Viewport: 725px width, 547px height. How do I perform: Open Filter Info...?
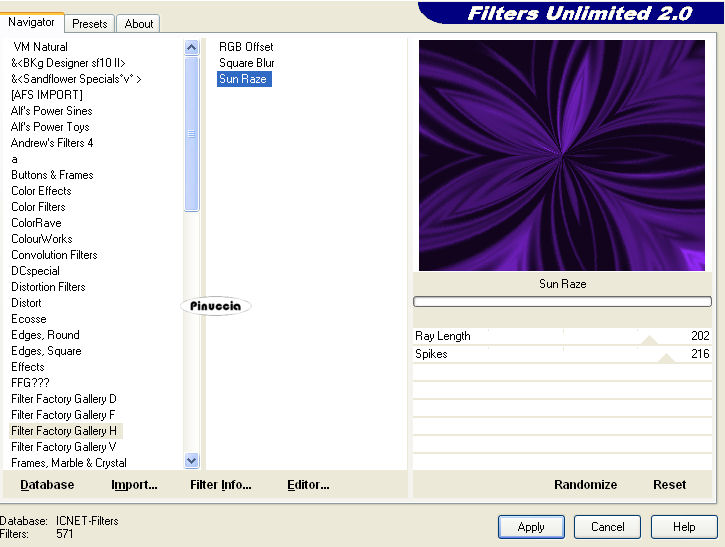(221, 485)
